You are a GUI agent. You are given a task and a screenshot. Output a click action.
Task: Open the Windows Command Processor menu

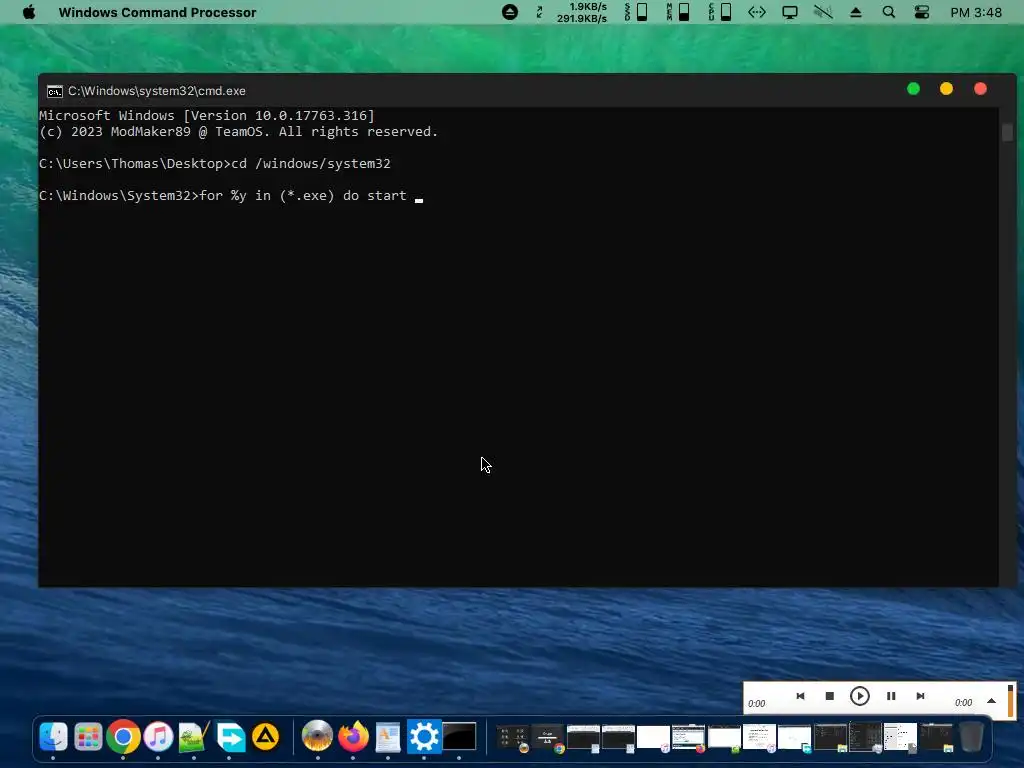click(157, 12)
